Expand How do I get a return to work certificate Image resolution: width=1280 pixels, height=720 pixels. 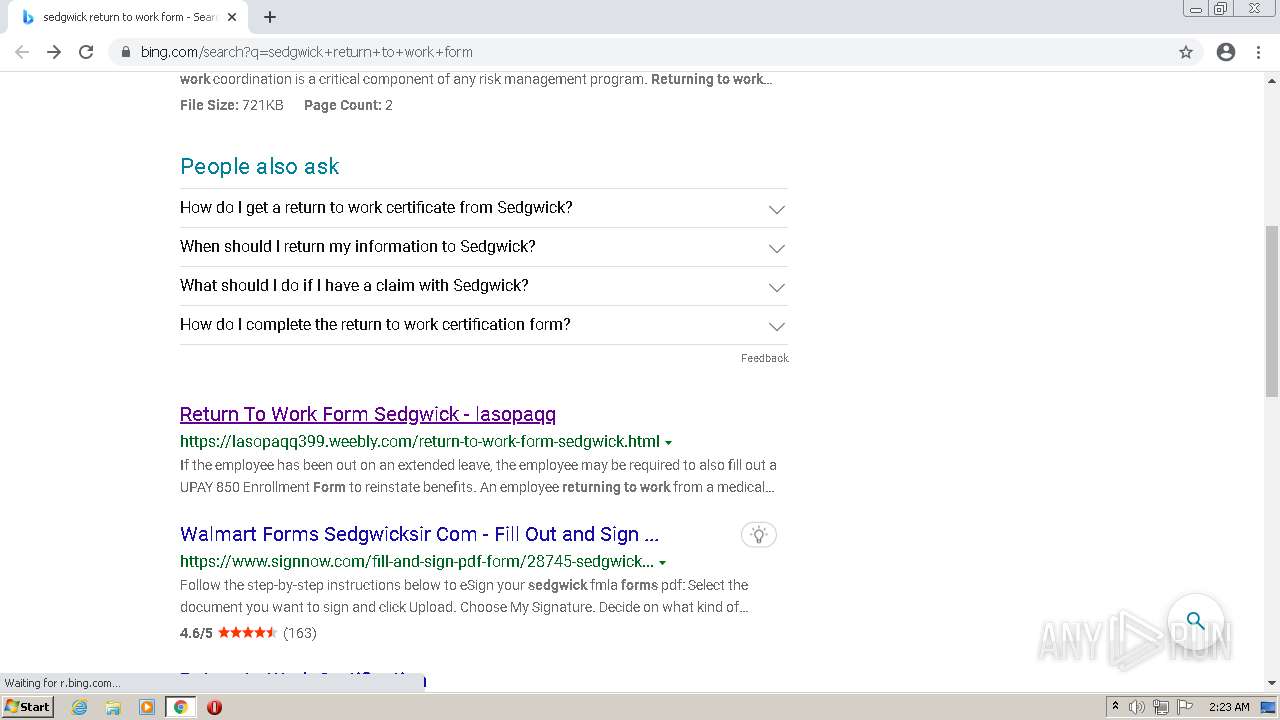[x=483, y=208]
